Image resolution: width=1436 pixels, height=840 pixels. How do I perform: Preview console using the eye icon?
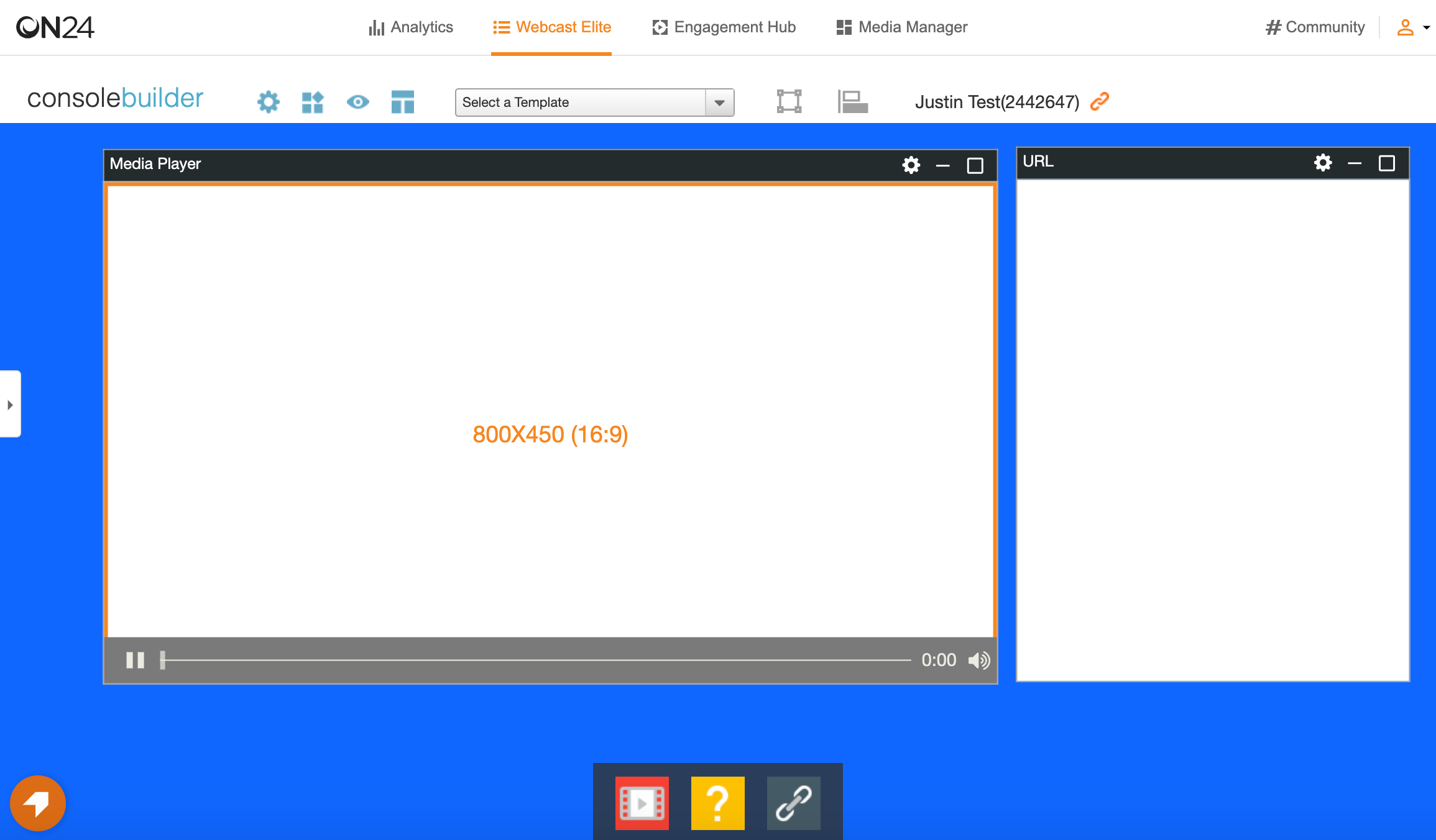(x=357, y=102)
